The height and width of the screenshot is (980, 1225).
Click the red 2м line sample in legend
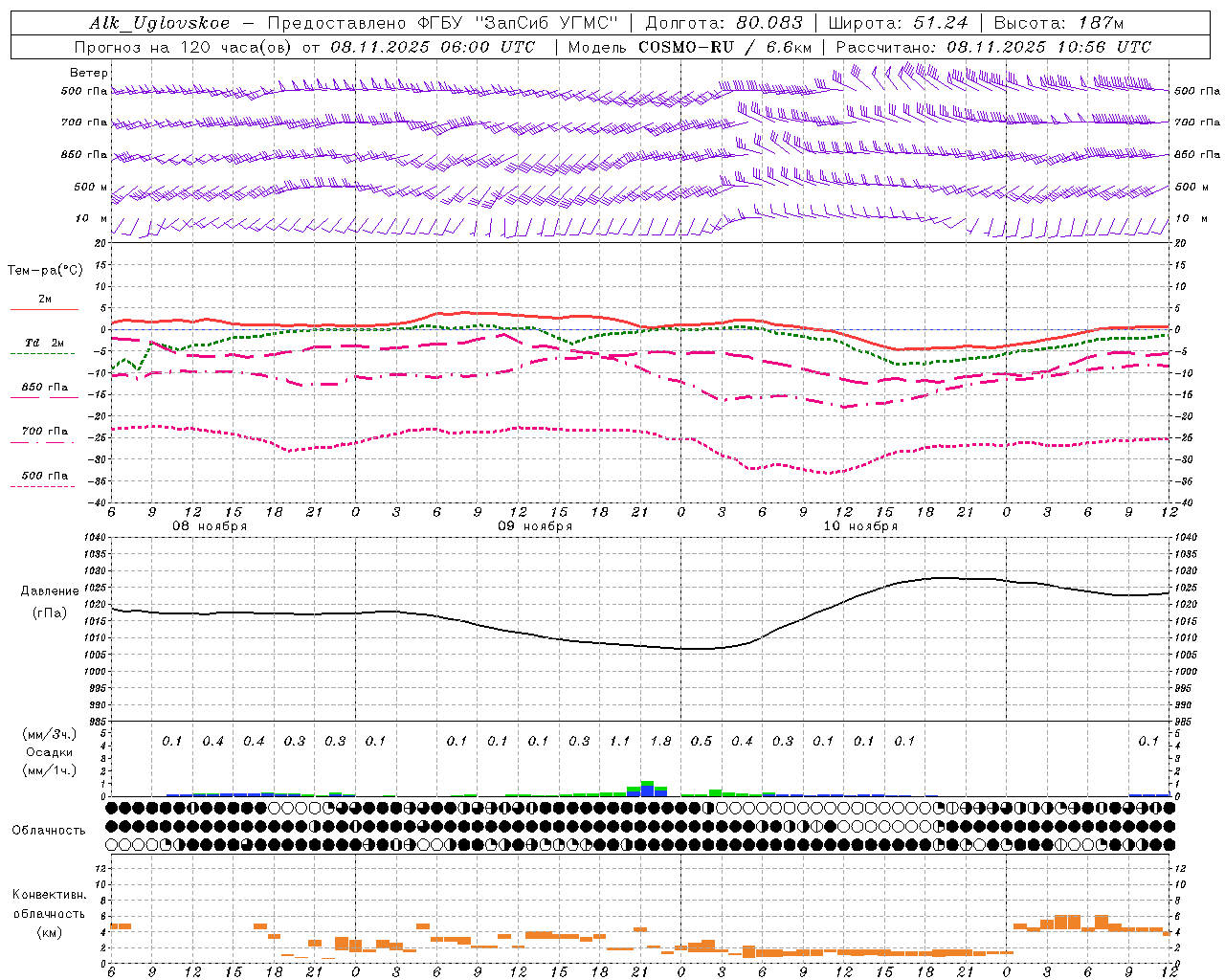point(44,310)
